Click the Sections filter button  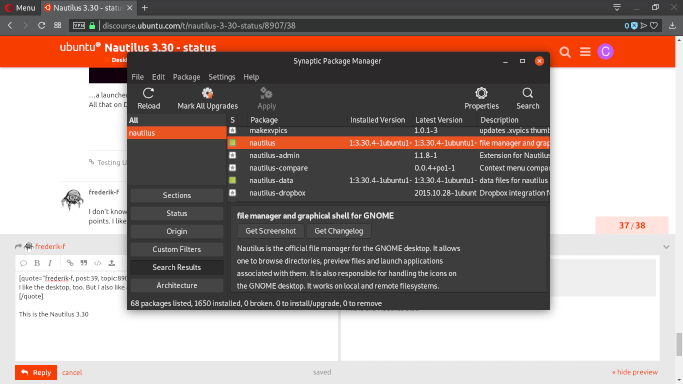177,195
